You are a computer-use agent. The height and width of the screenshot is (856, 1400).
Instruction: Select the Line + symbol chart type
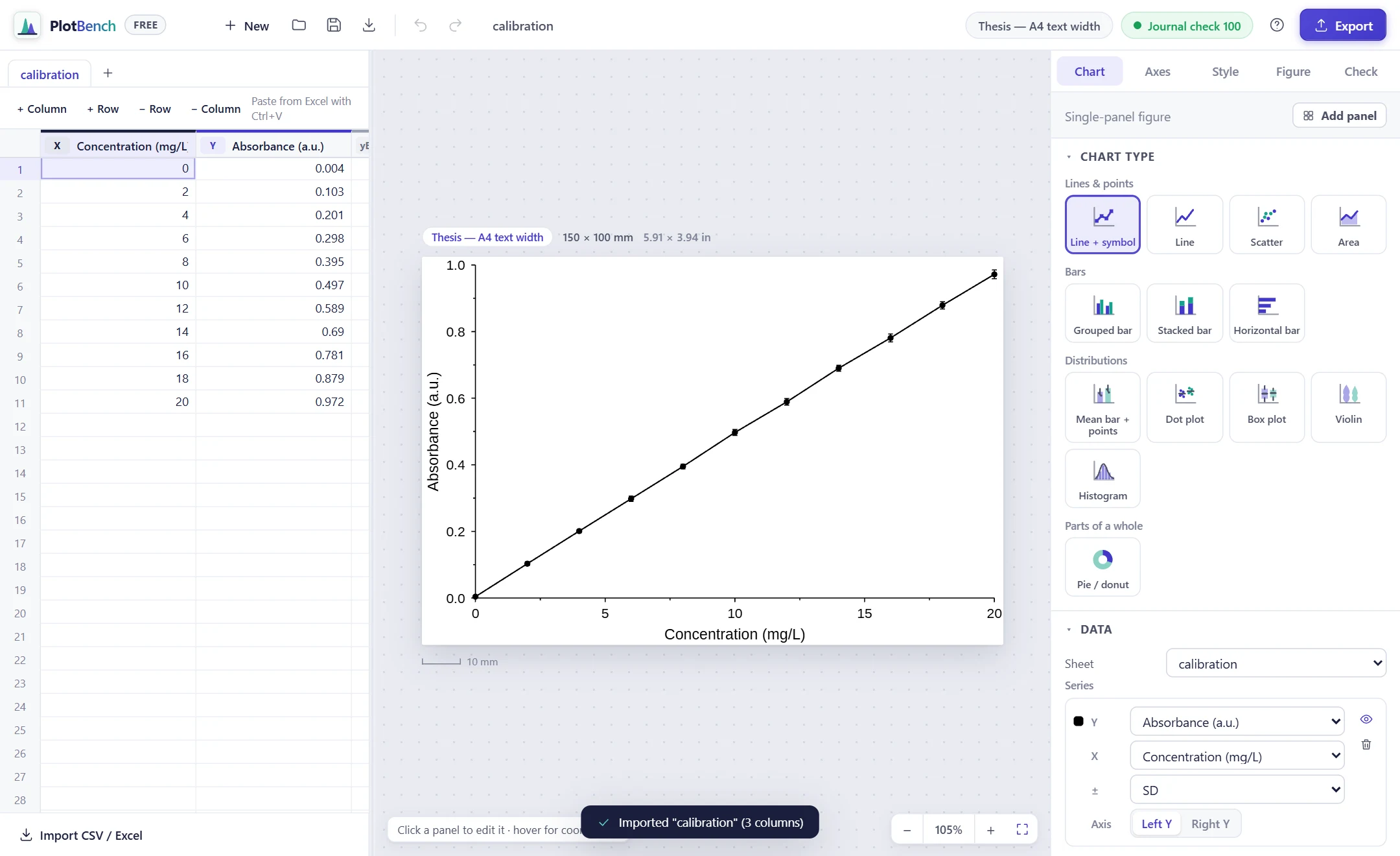[1102, 224]
